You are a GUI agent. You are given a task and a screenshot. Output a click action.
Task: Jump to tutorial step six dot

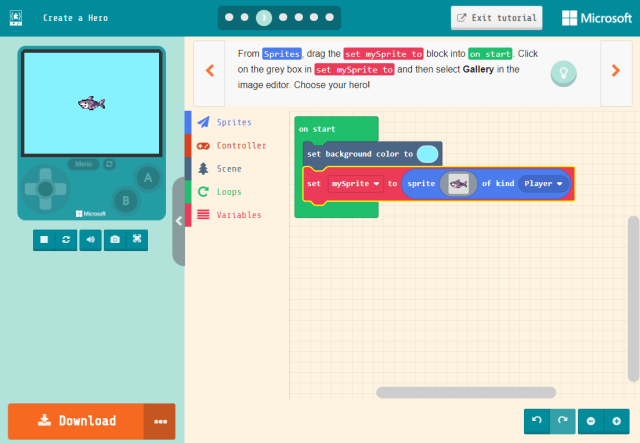[314, 17]
